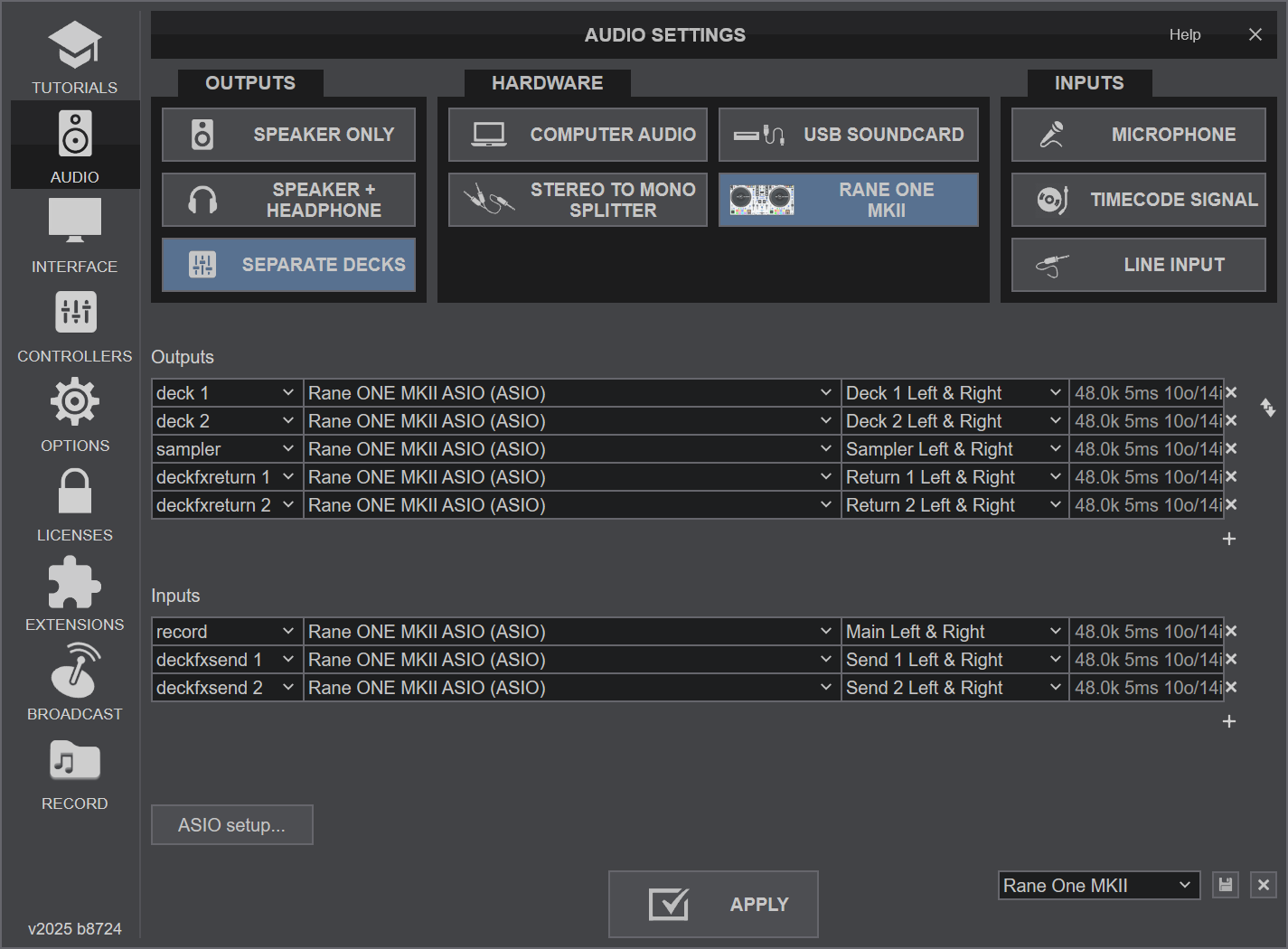Open the Record folder section
Screen dimensions: 1288x949
coord(75,773)
